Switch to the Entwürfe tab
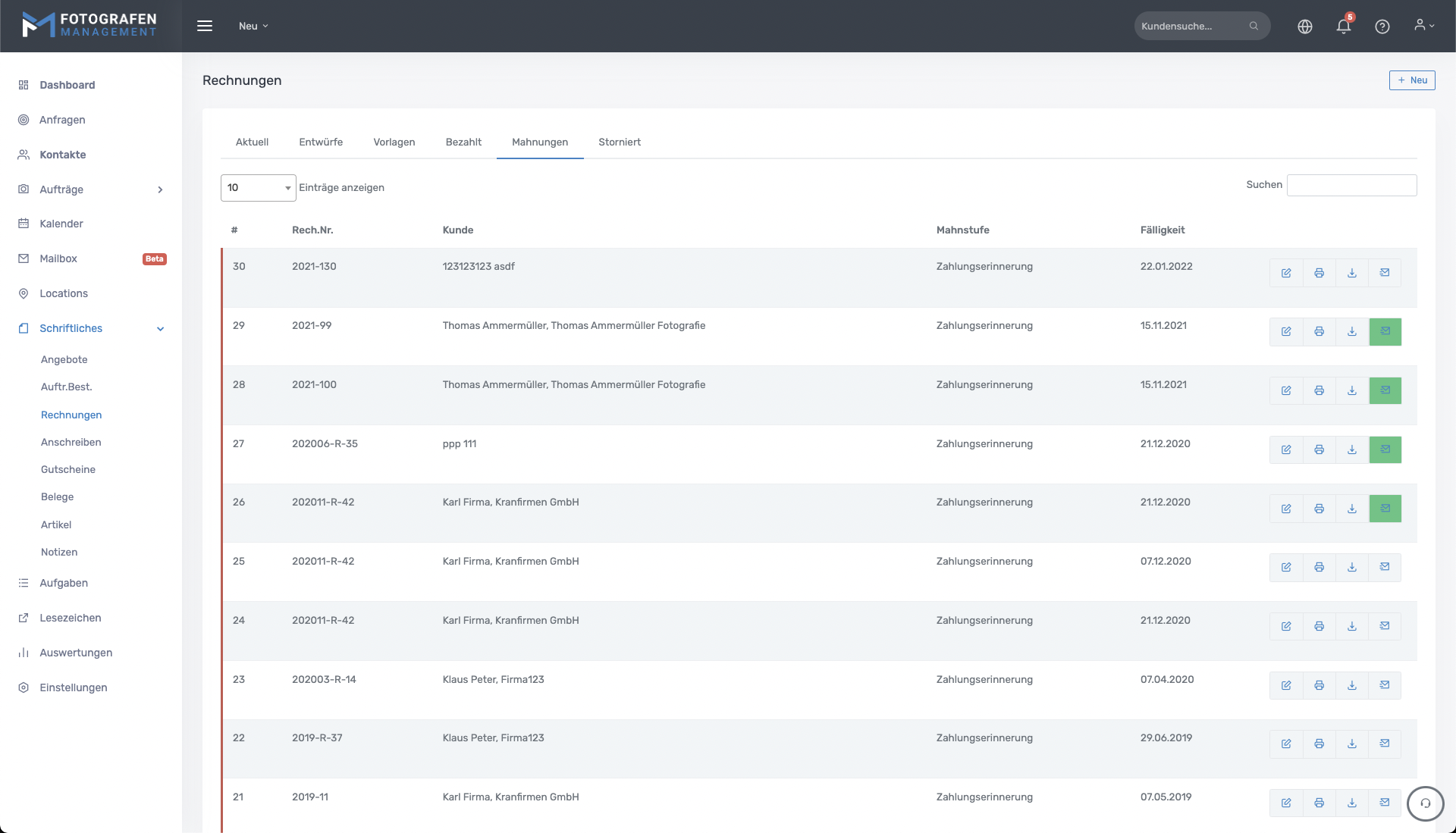This screenshot has width=1456, height=833. point(321,142)
